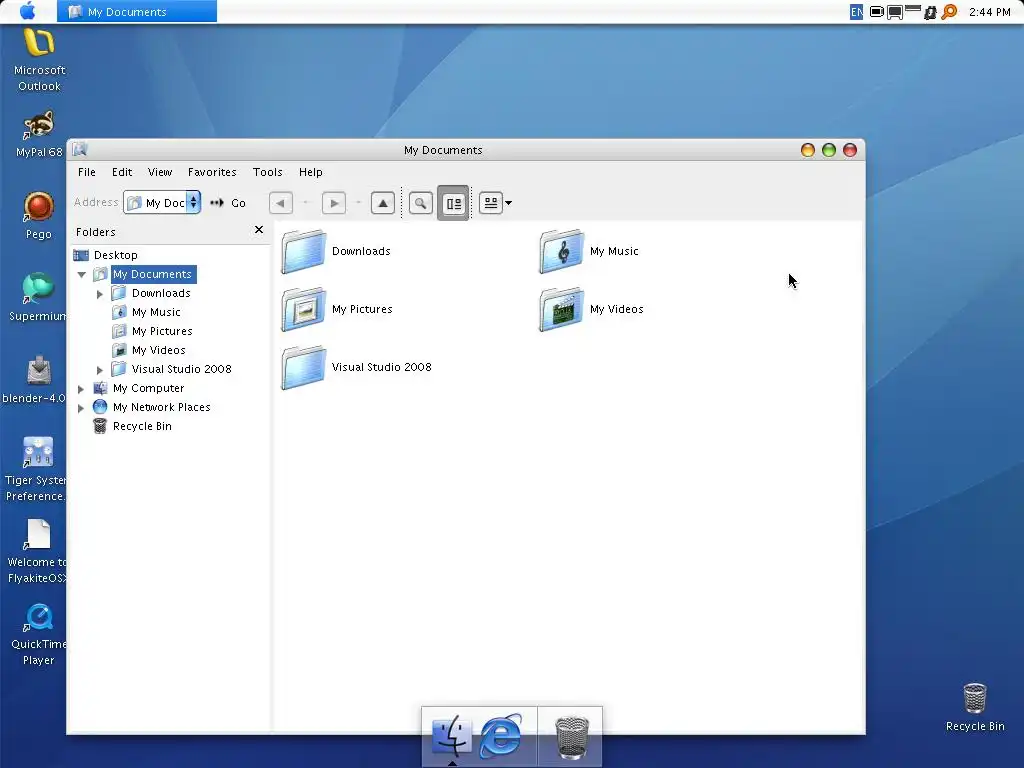The width and height of the screenshot is (1024, 768).
Task: Select the My Pictures folder icon in main pane
Action: (304, 310)
